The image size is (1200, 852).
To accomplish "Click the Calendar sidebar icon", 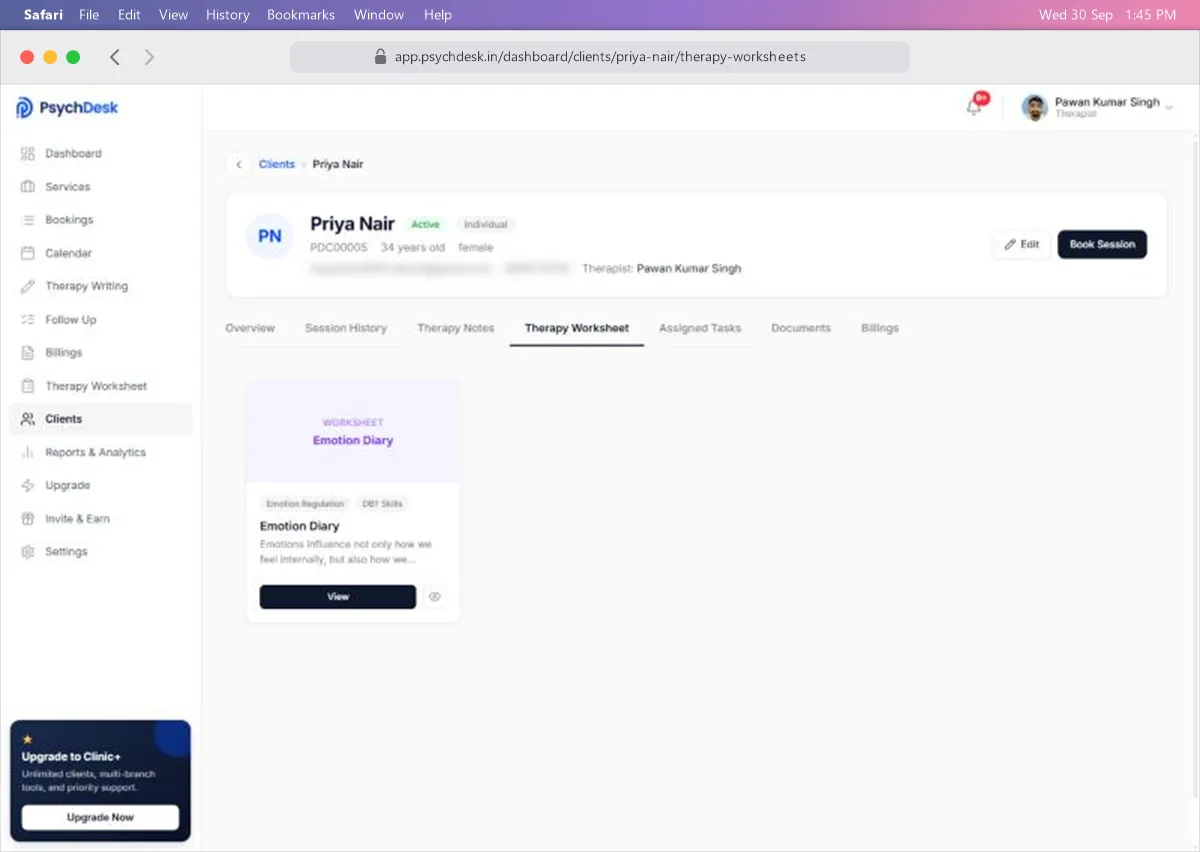I will [28, 253].
